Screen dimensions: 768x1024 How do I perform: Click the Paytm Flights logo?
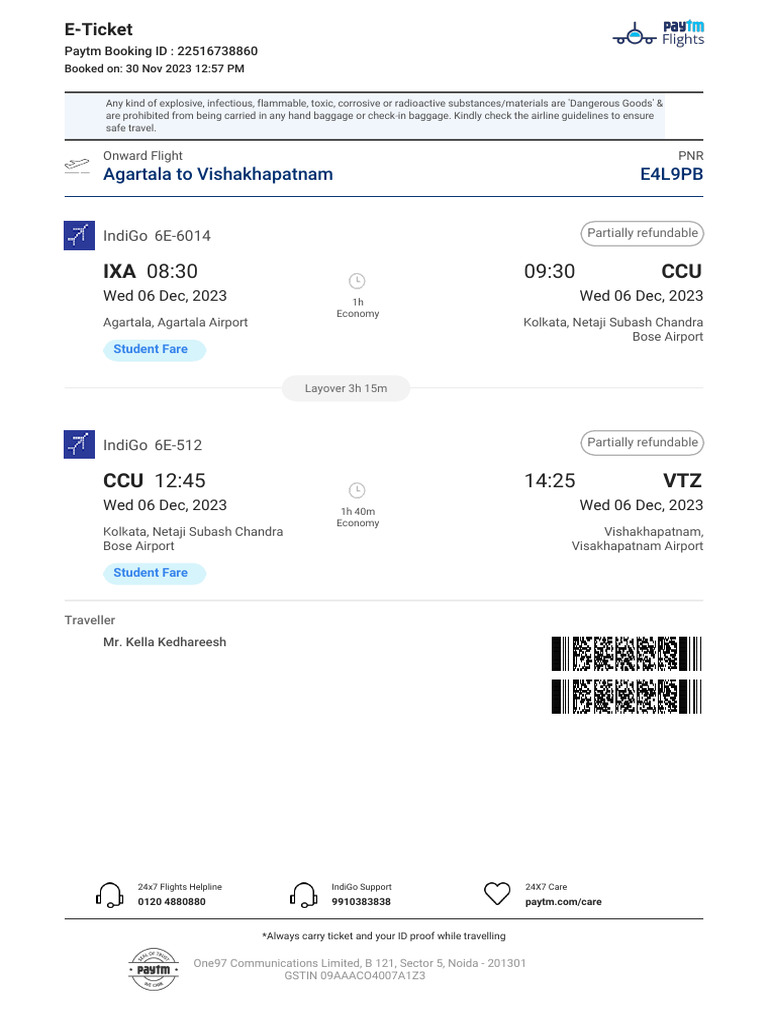tap(658, 35)
